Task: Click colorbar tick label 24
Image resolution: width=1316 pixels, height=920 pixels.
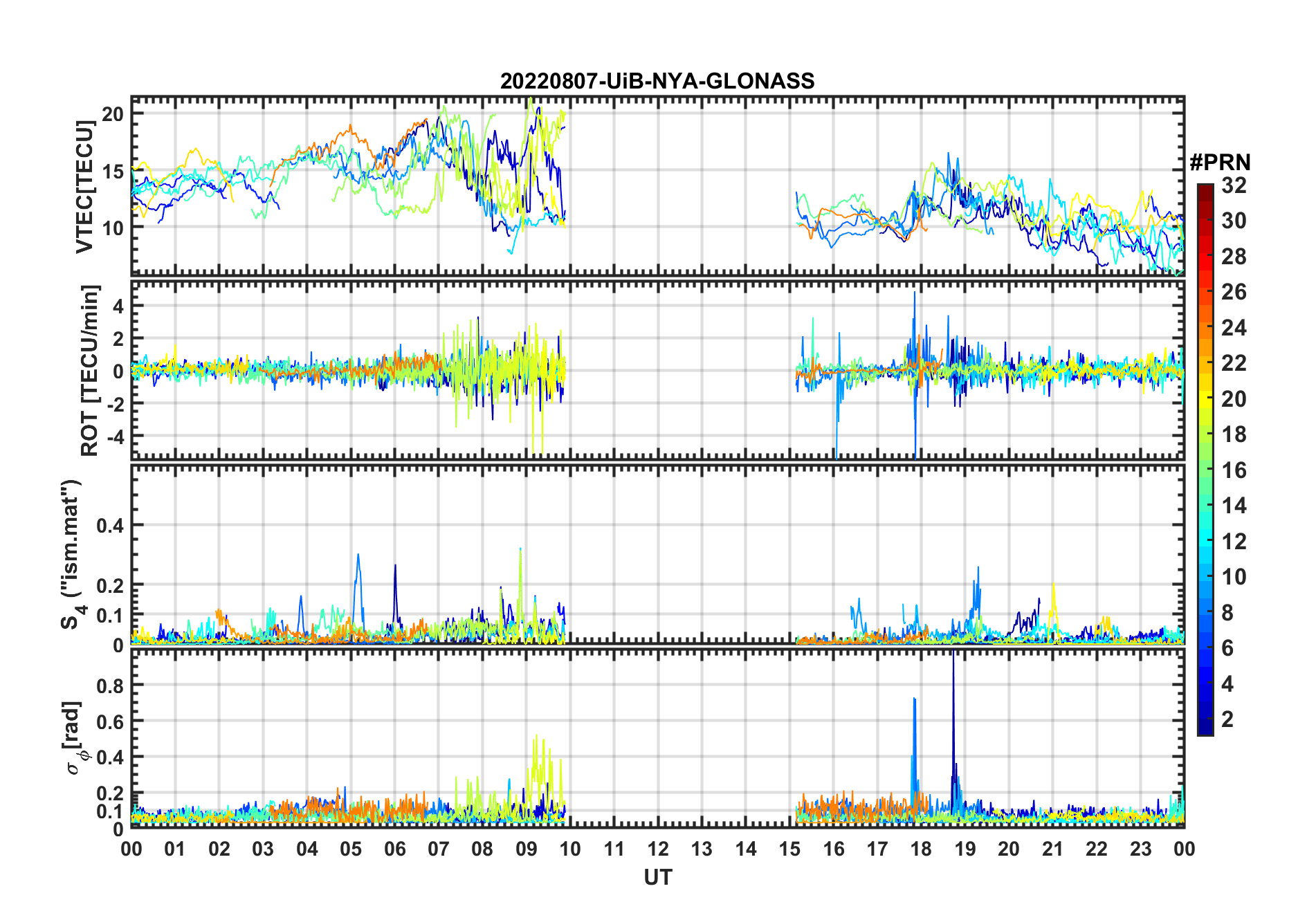Action: (1234, 328)
